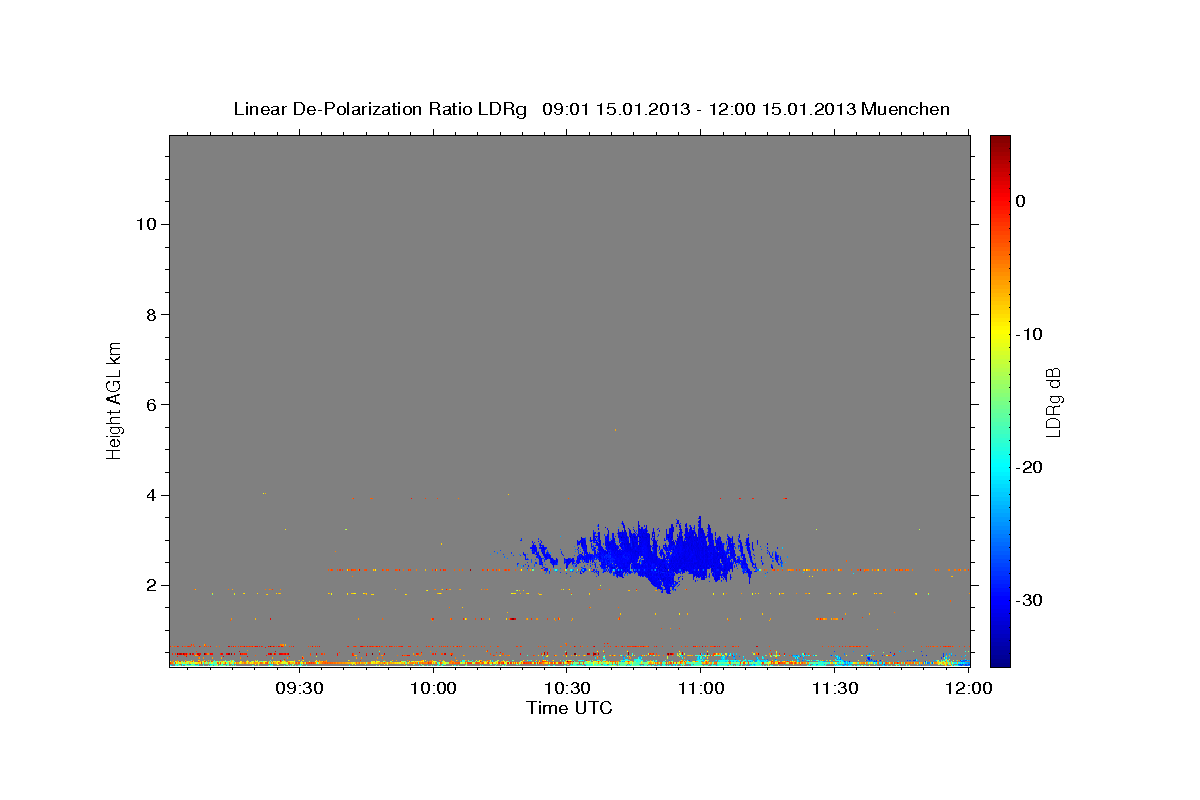Click the 11:30 time tick label

click(x=835, y=689)
